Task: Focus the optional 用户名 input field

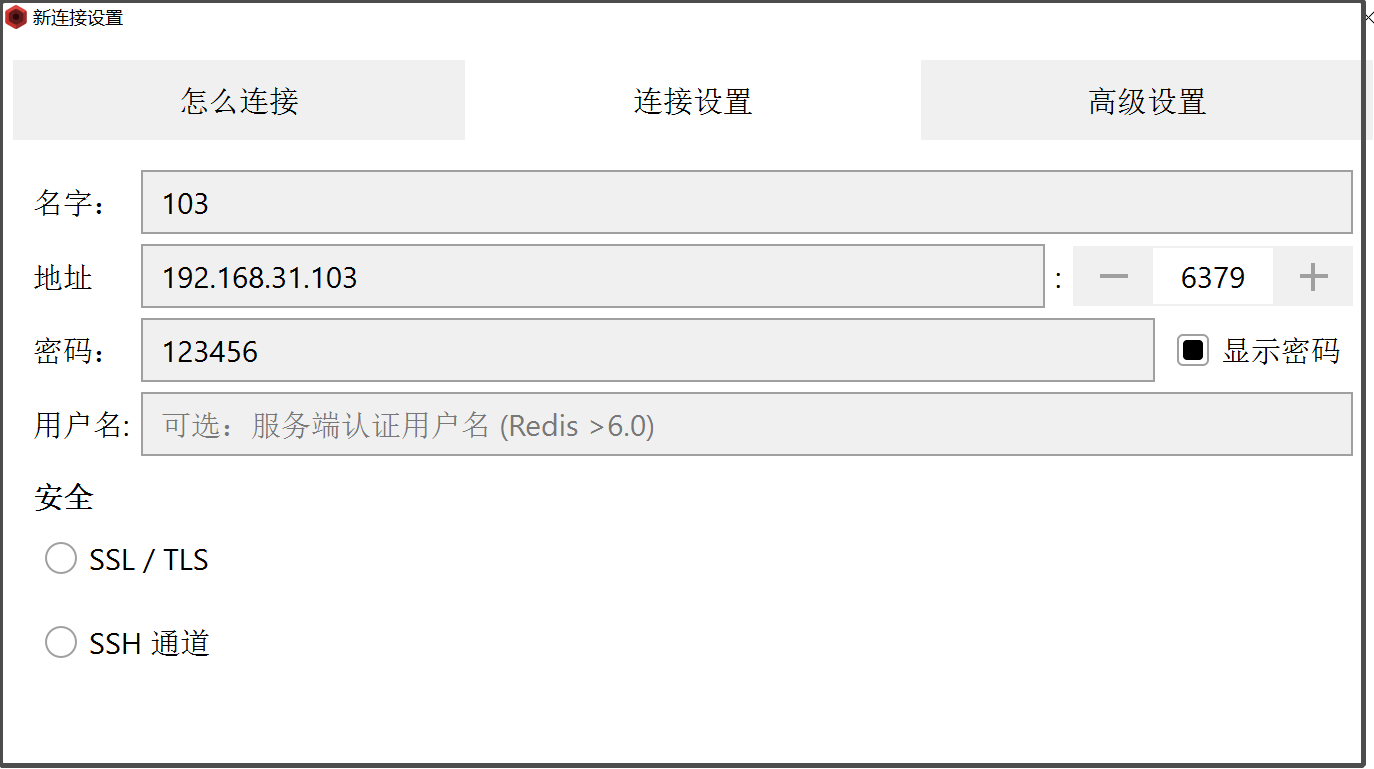Action: click(x=746, y=425)
